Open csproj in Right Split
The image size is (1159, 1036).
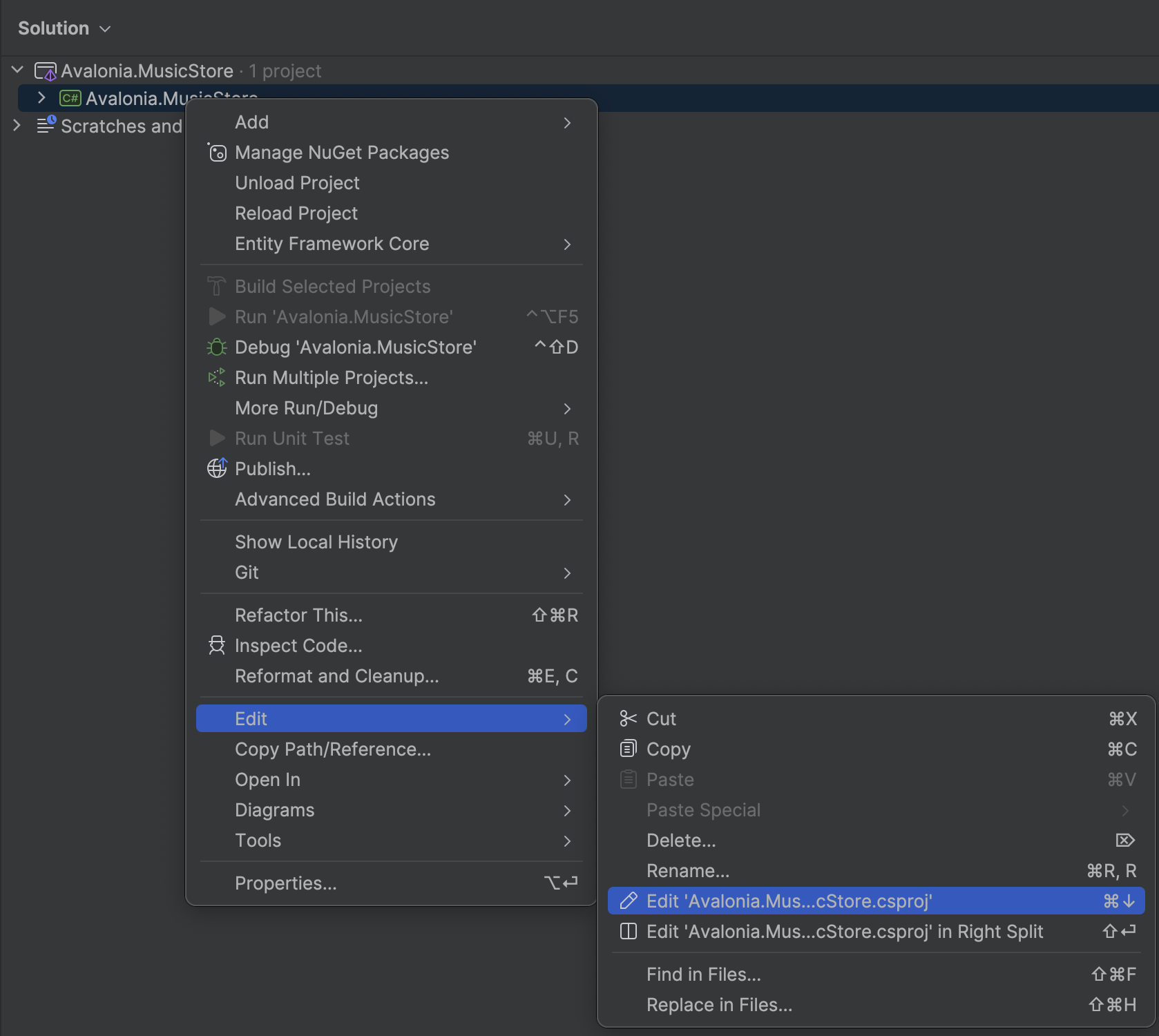click(877, 932)
